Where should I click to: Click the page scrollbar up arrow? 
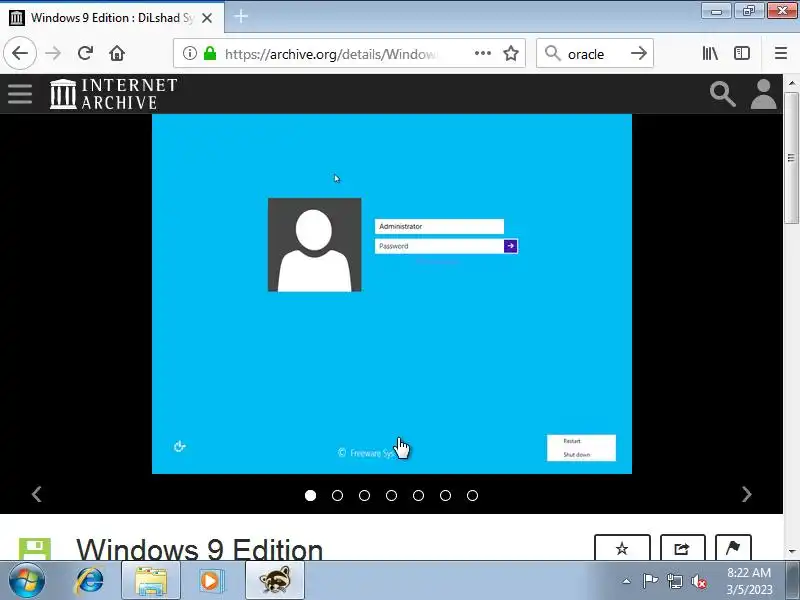point(791,83)
